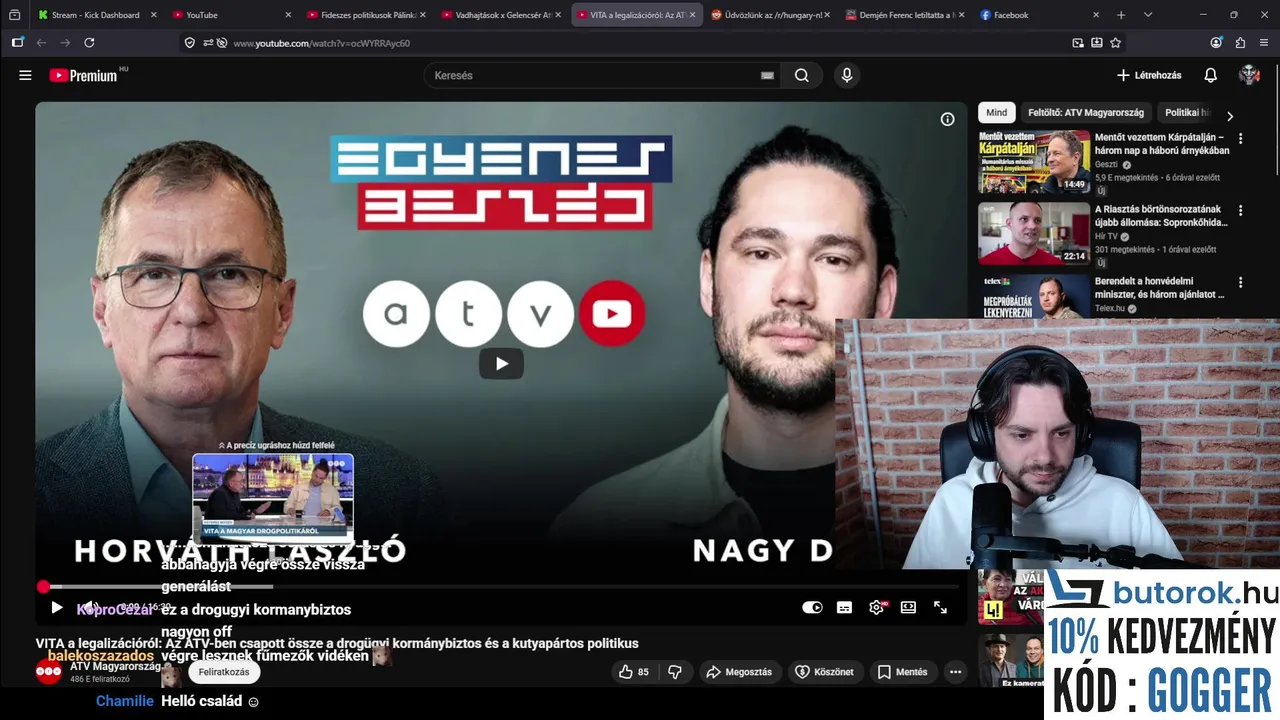
Task: Click the tracking protection shield icon
Action: (x=189, y=43)
